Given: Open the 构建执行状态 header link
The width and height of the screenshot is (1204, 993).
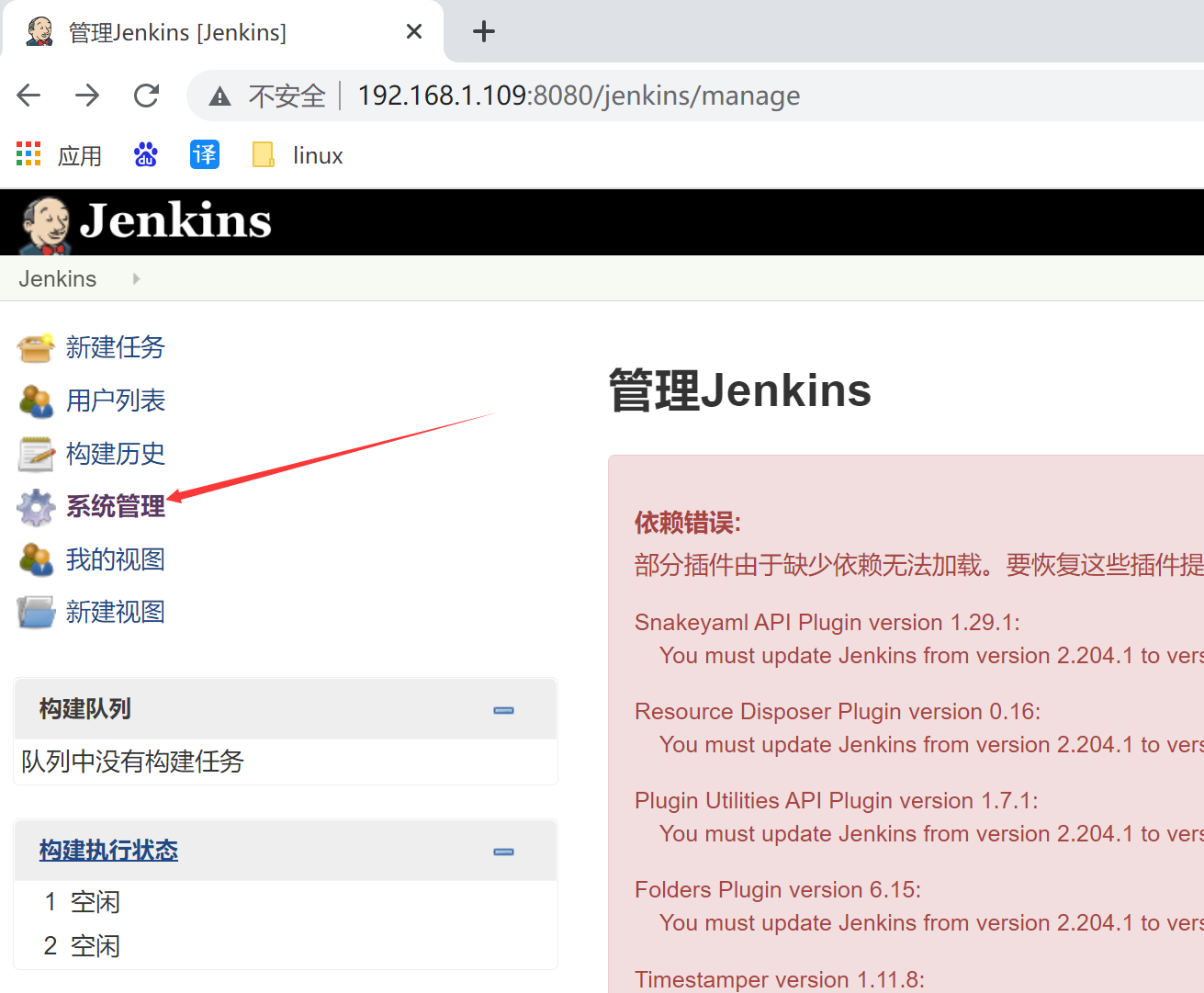Looking at the screenshot, I should 108,851.
